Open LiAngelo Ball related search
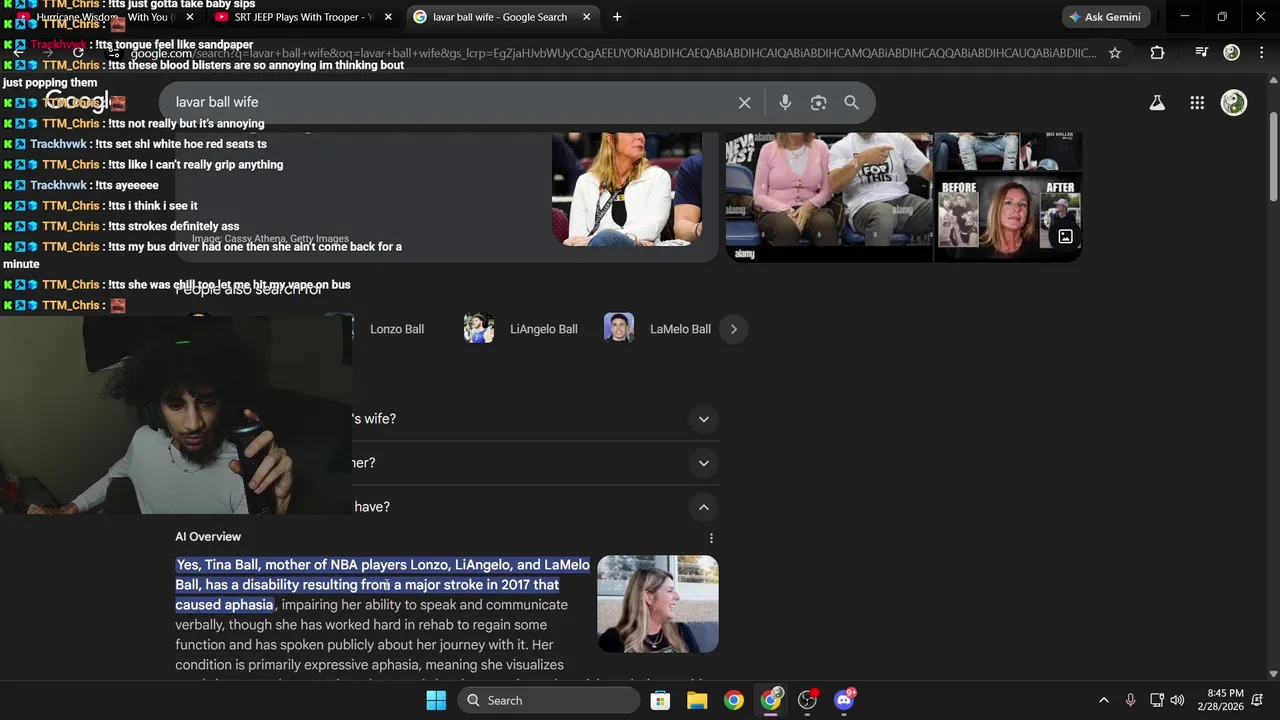This screenshot has width=1280, height=720. coord(521,329)
